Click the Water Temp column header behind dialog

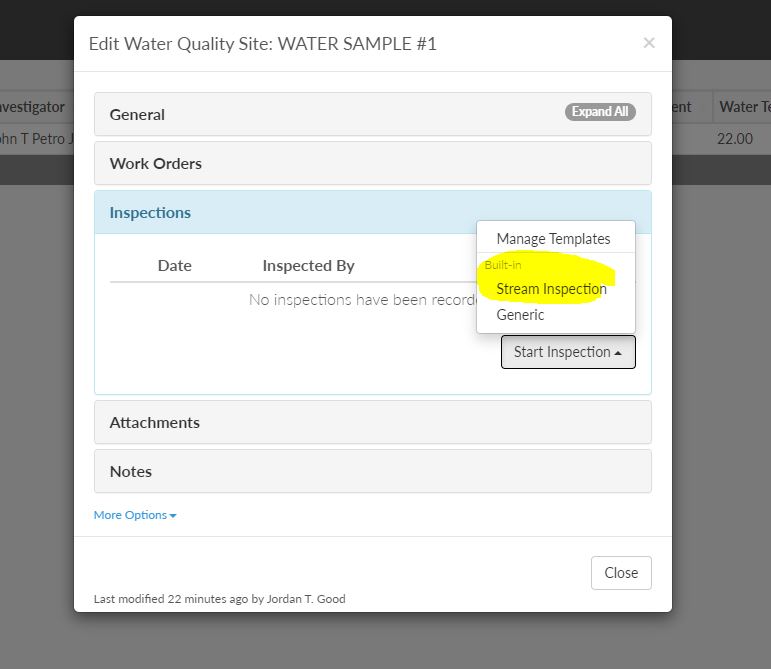point(744,107)
